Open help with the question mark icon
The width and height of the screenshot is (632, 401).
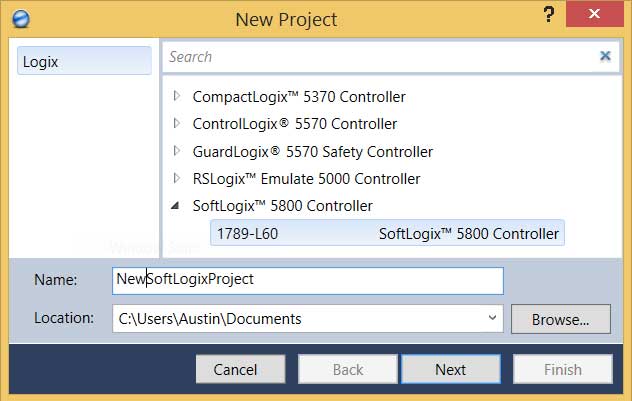click(x=548, y=14)
